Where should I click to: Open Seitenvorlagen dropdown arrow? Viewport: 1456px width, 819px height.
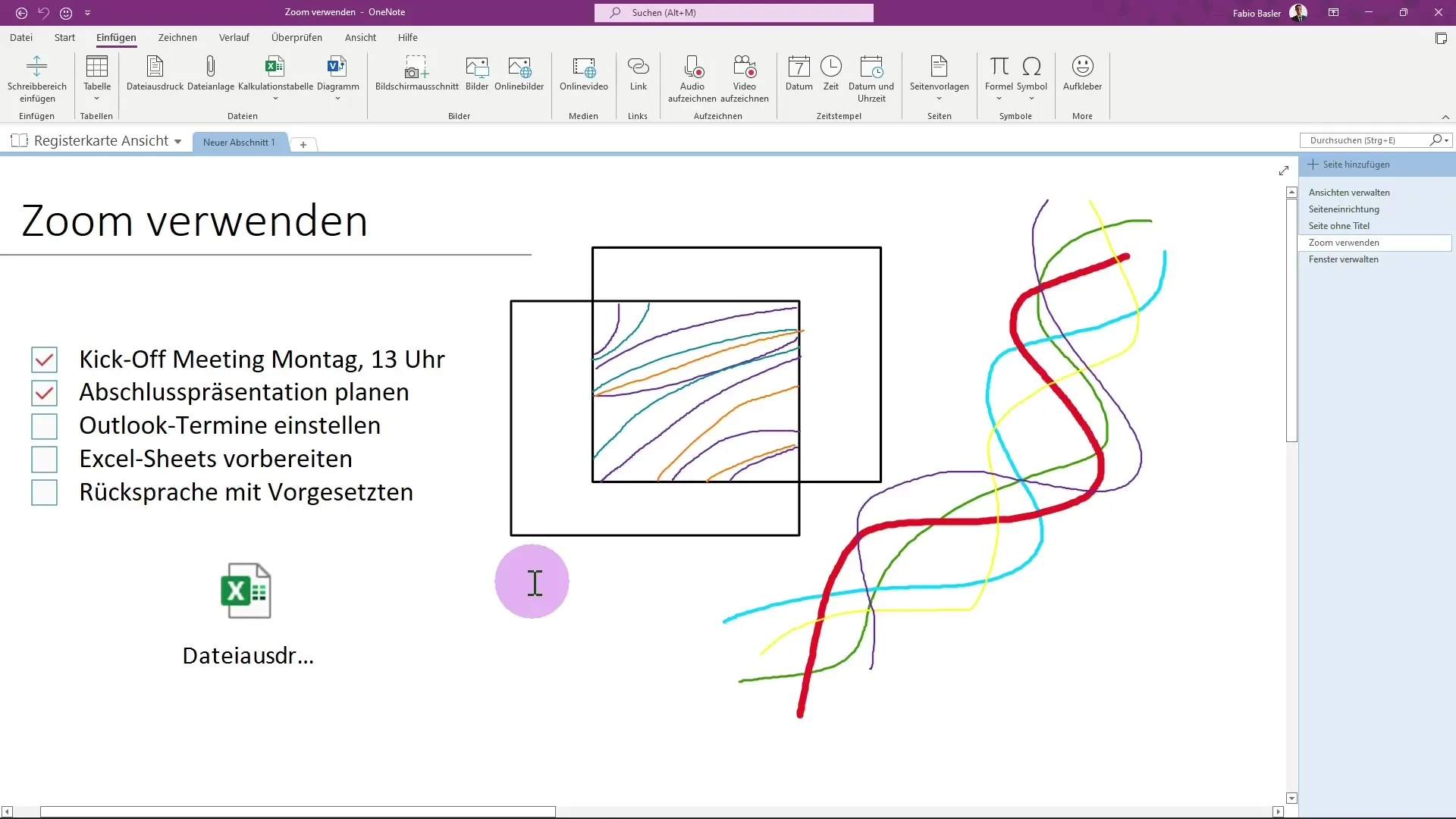coord(939,99)
